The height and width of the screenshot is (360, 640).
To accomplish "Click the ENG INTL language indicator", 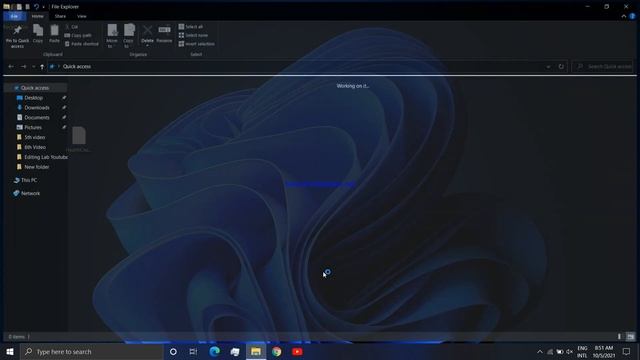I will (582, 351).
